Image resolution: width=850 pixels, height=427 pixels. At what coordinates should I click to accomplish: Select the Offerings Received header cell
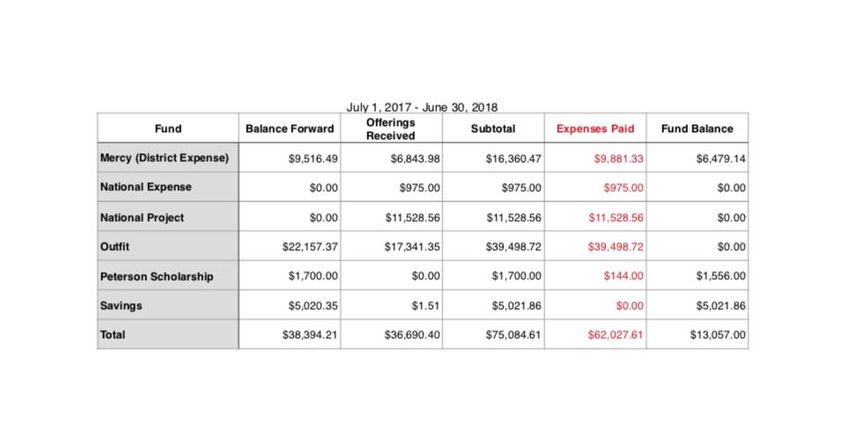pos(391,128)
